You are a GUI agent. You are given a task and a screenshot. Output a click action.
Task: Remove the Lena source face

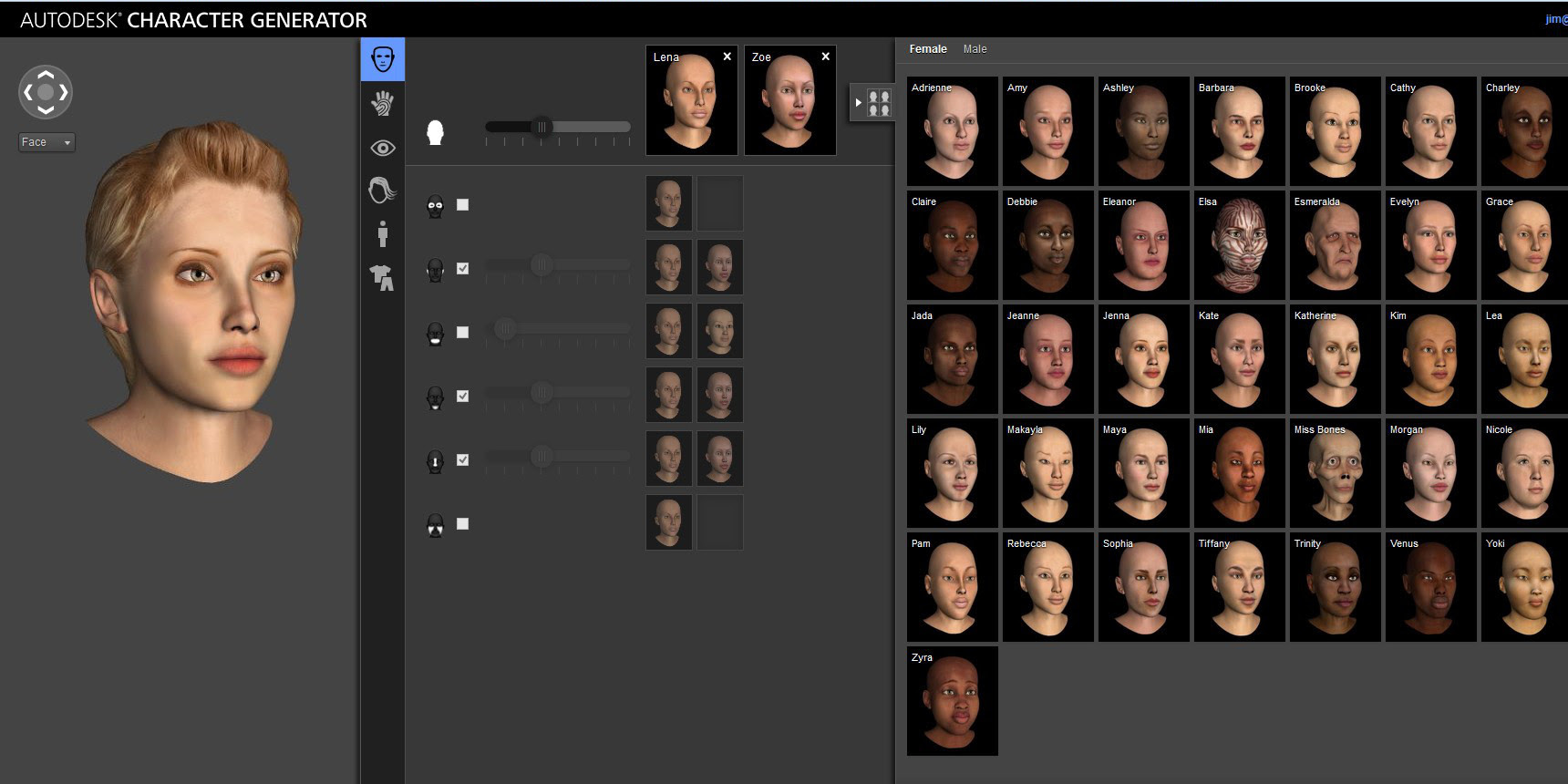pos(727,57)
